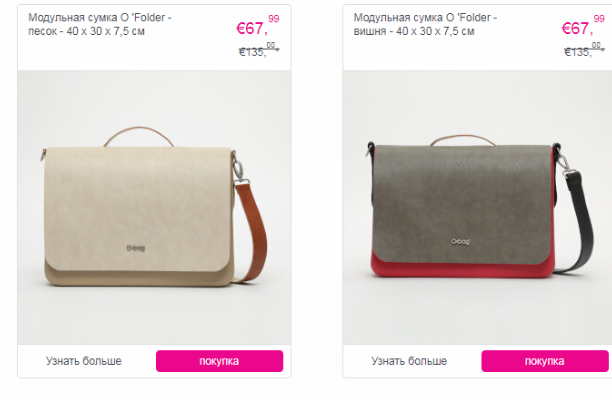
Task: Click the O bag logo on beige bag
Action: [135, 248]
